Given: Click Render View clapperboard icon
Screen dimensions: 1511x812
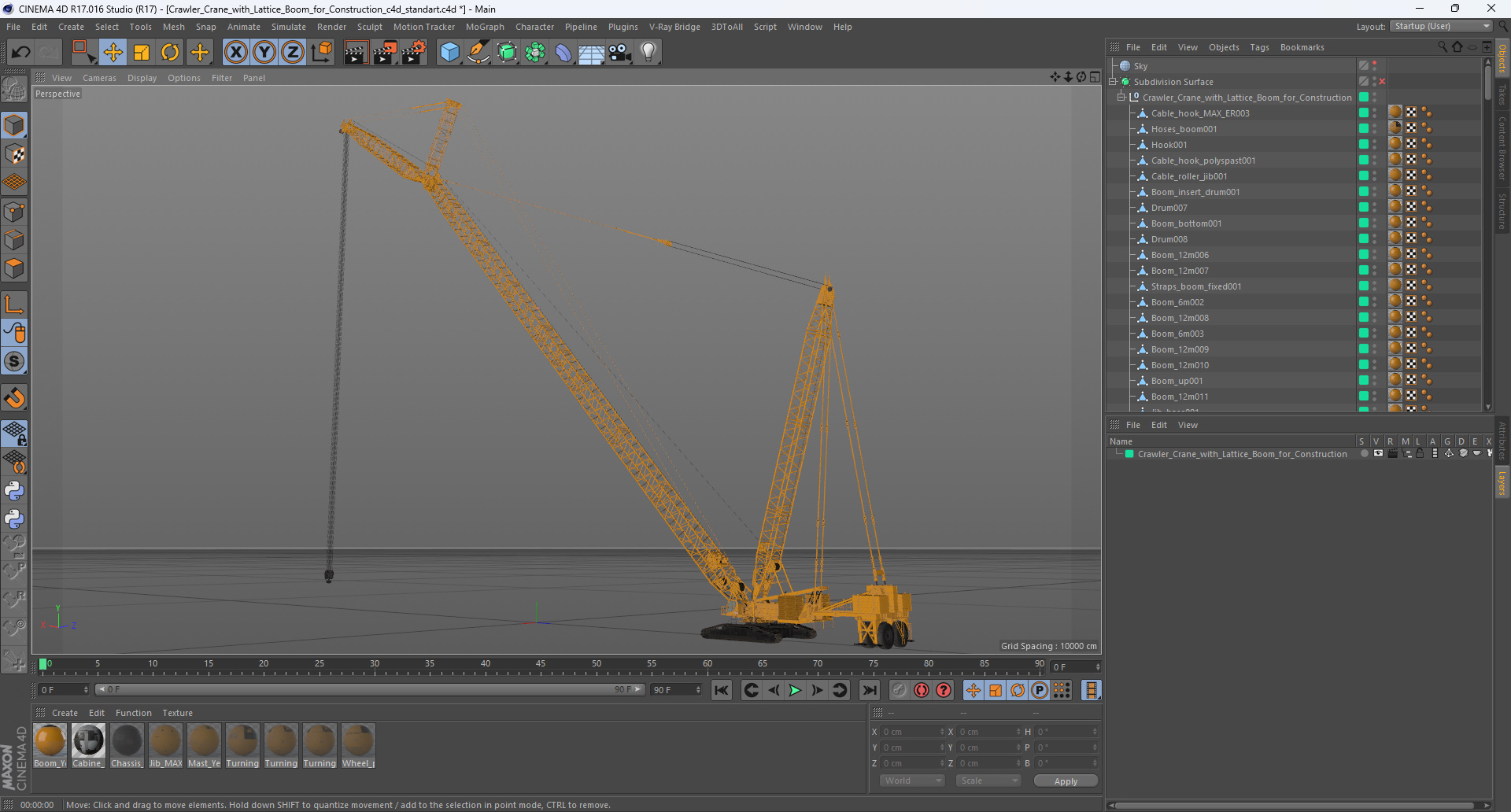Looking at the screenshot, I should pos(356,53).
